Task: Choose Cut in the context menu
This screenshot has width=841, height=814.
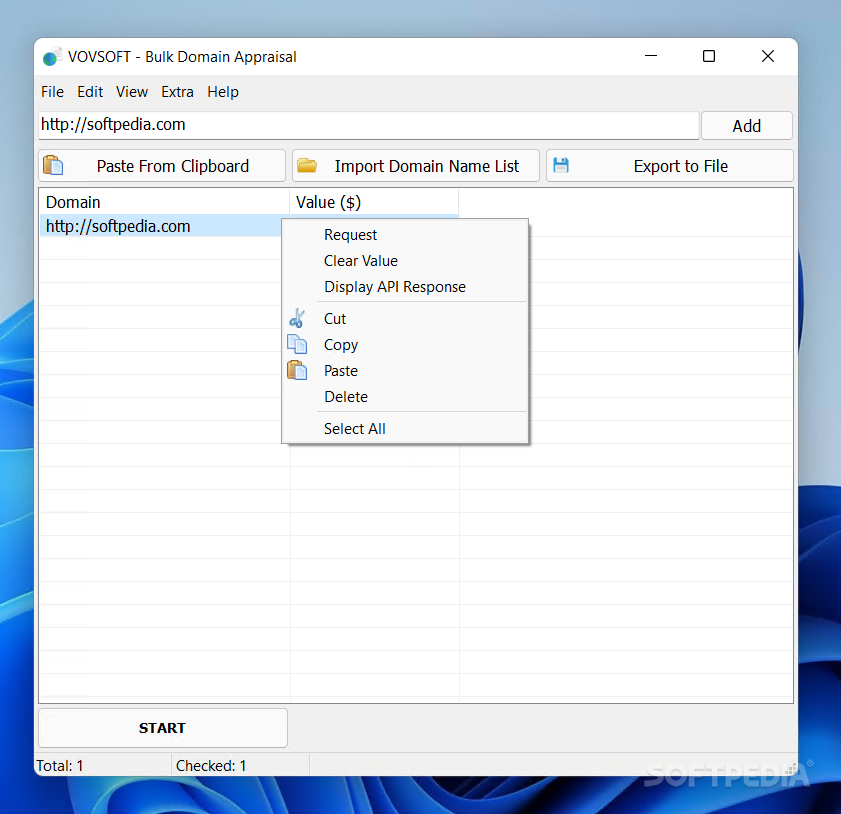Action: click(x=405, y=319)
